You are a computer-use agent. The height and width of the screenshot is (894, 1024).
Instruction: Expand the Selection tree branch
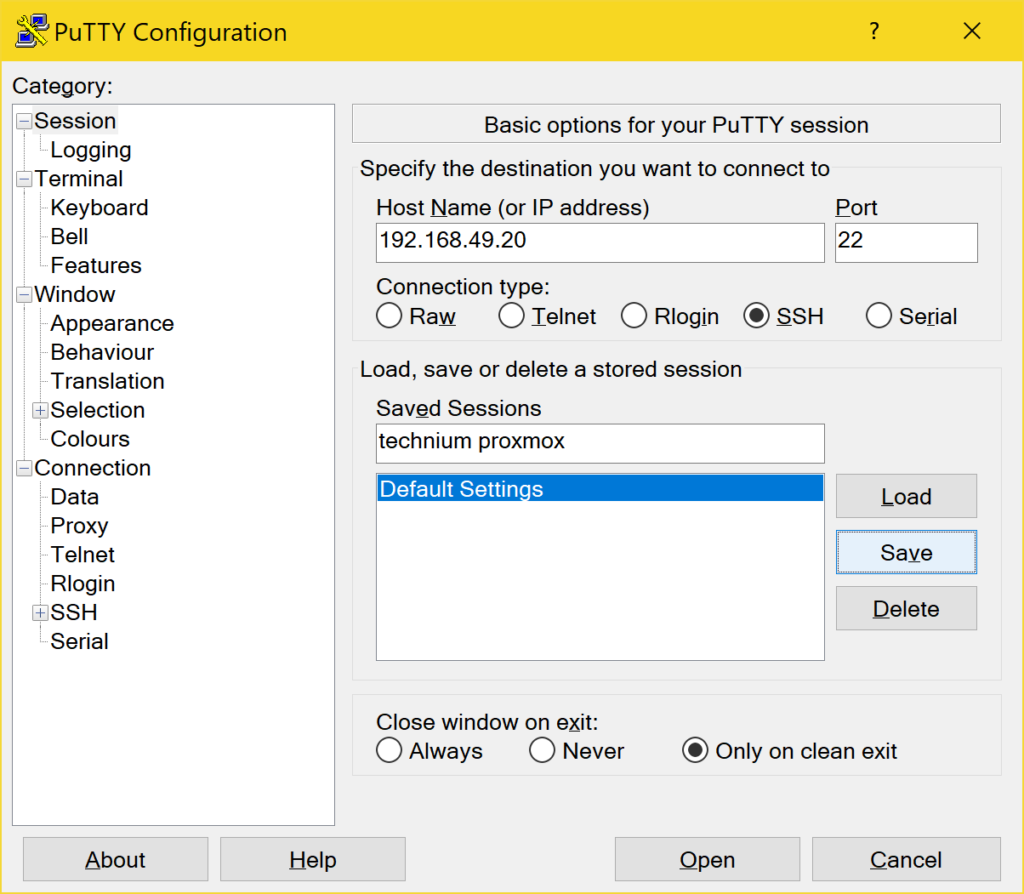[39, 410]
